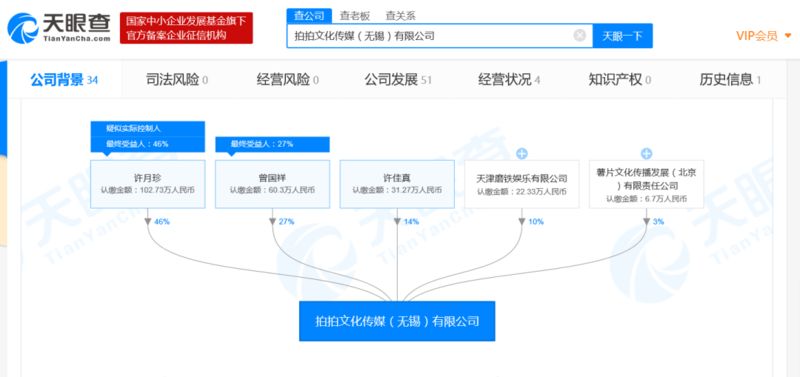The width and height of the screenshot is (800, 377).
Task: Click the 27% arrow under 曾国祥
Action: click(x=272, y=221)
